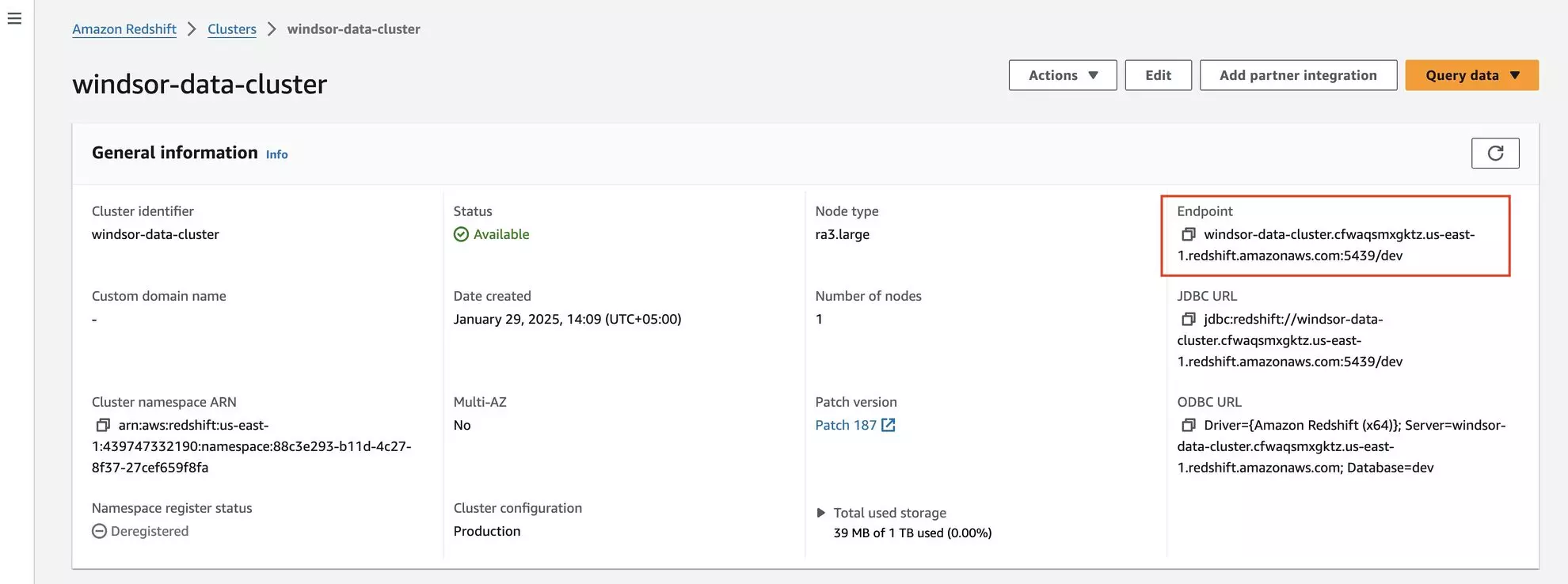Click the Deregistered status text
This screenshot has width=1568, height=584.
point(150,531)
